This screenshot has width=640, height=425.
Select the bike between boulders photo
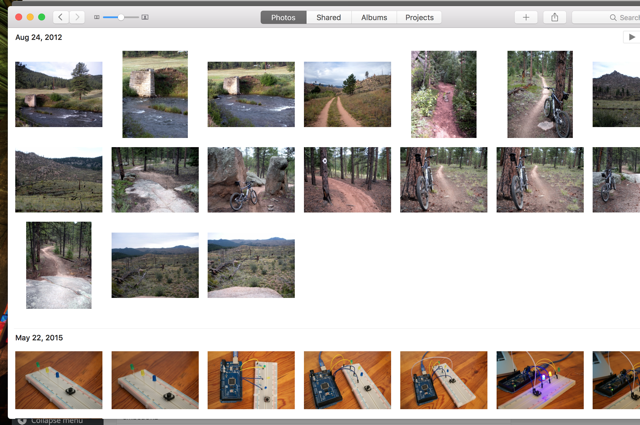click(x=251, y=180)
